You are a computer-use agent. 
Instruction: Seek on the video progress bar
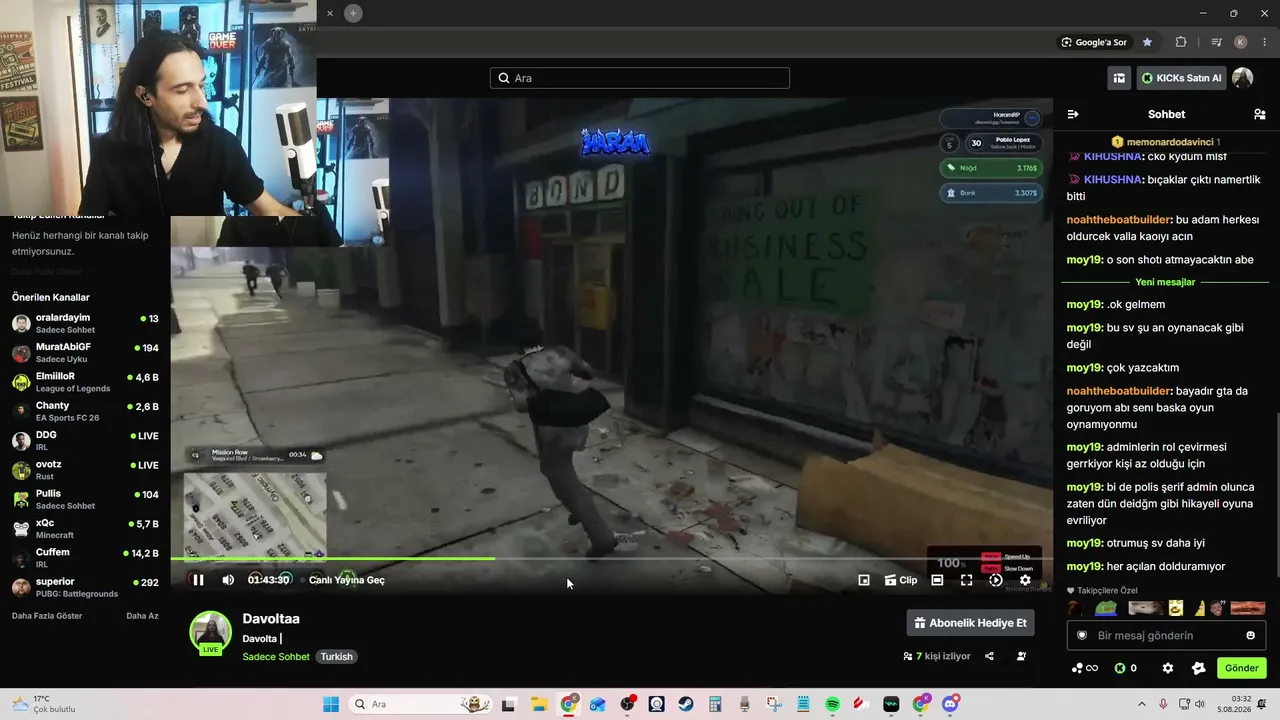click(611, 559)
